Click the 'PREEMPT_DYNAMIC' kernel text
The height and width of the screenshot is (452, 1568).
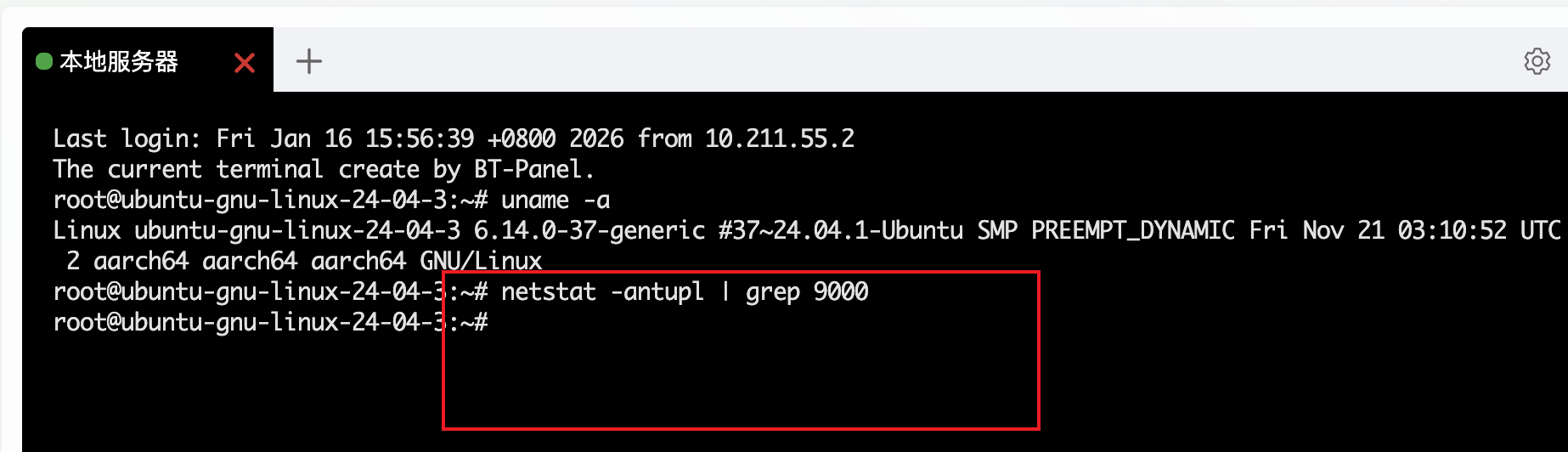[1133, 231]
